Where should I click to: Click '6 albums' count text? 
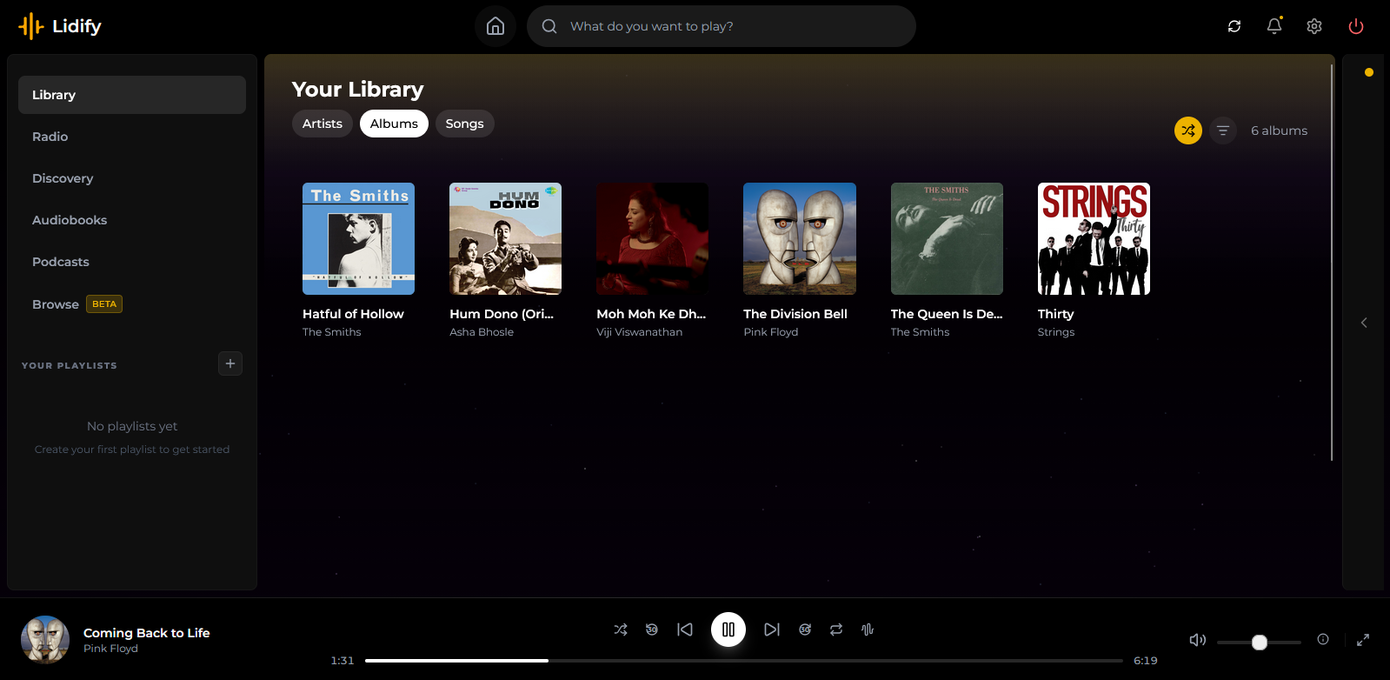(x=1279, y=131)
